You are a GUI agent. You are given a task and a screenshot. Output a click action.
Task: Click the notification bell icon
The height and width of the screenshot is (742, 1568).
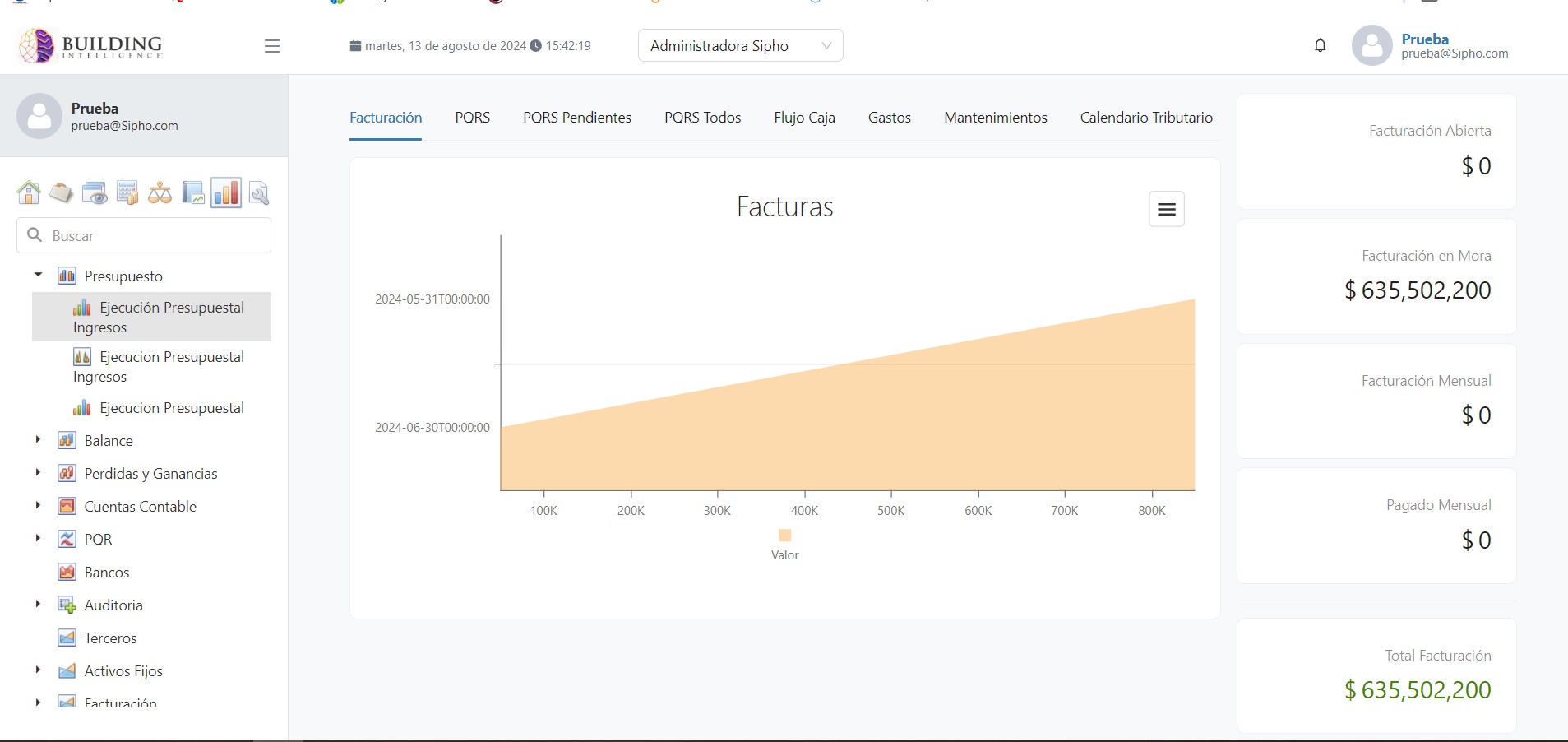tap(1320, 45)
